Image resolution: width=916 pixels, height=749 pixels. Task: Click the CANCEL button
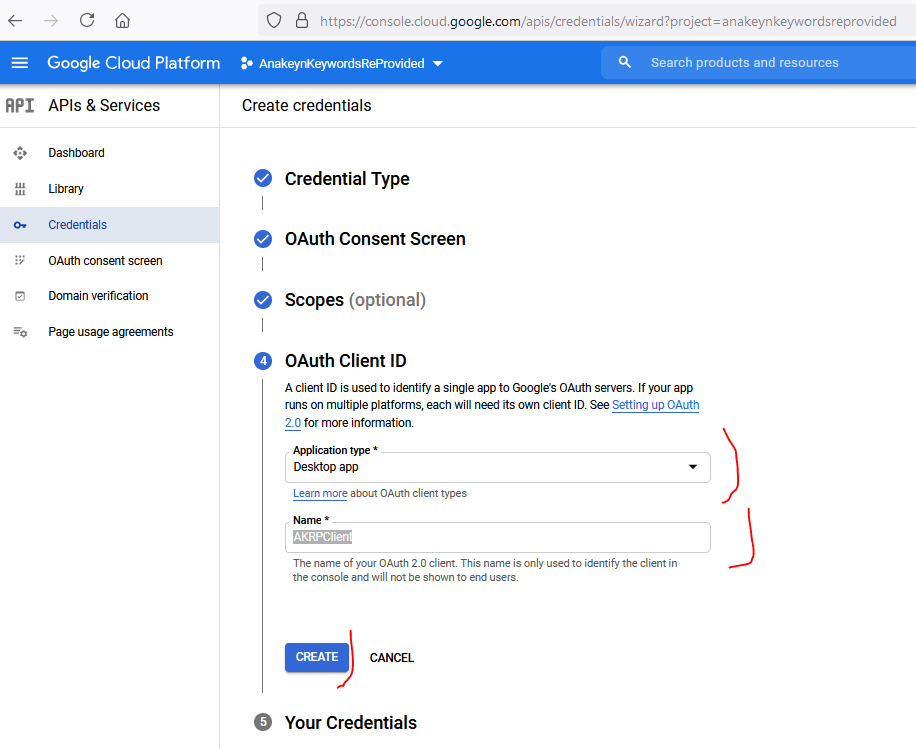click(392, 658)
